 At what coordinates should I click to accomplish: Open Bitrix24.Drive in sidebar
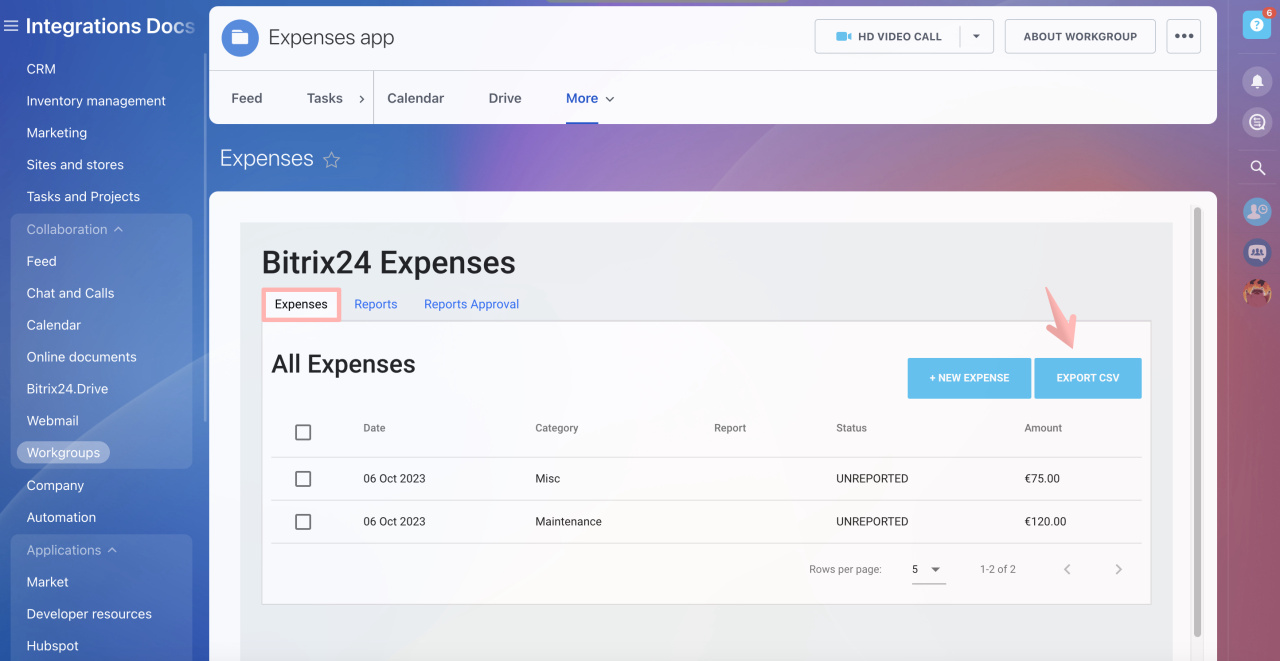tap(67, 389)
